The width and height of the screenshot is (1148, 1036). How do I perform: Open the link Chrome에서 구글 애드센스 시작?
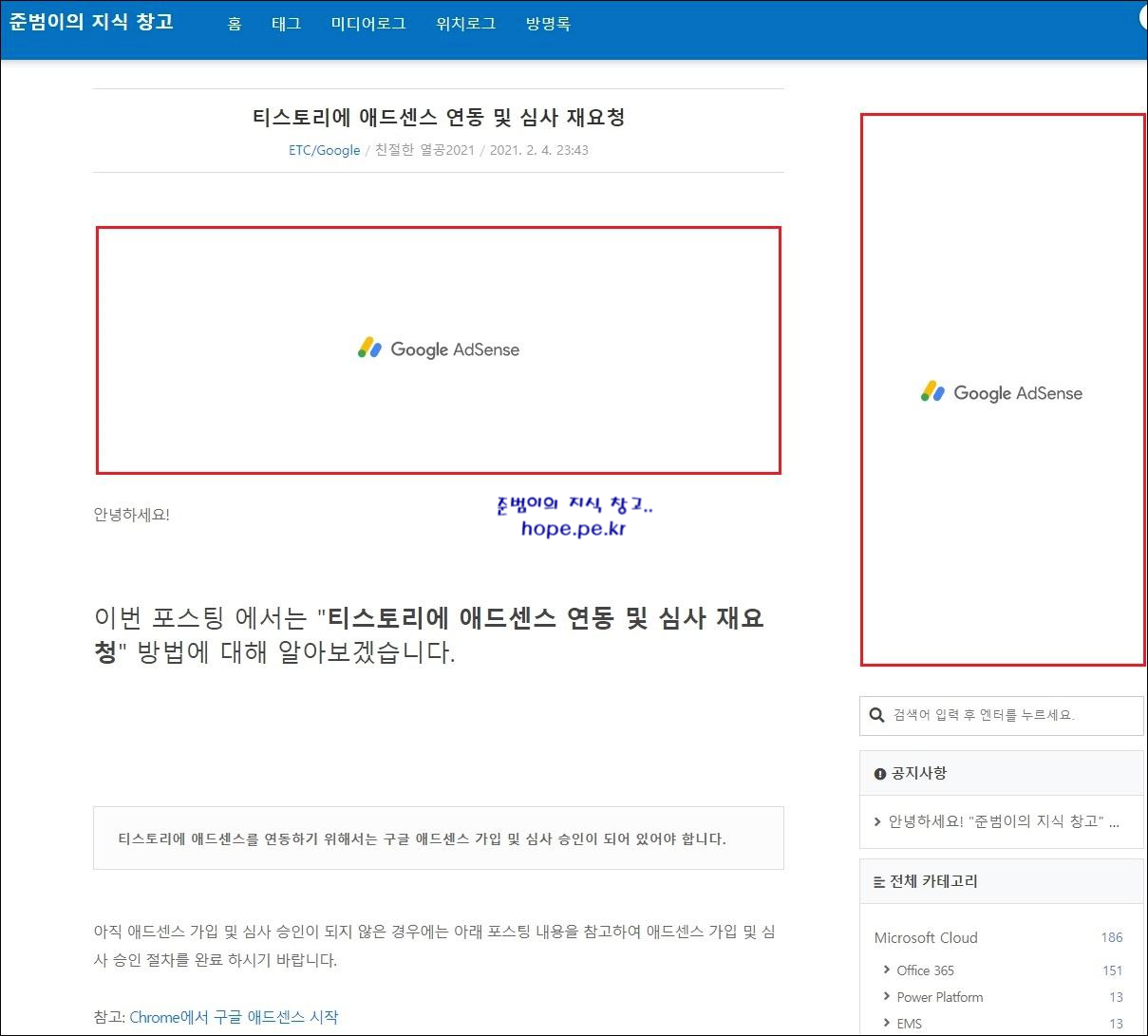pyautogui.click(x=234, y=1017)
